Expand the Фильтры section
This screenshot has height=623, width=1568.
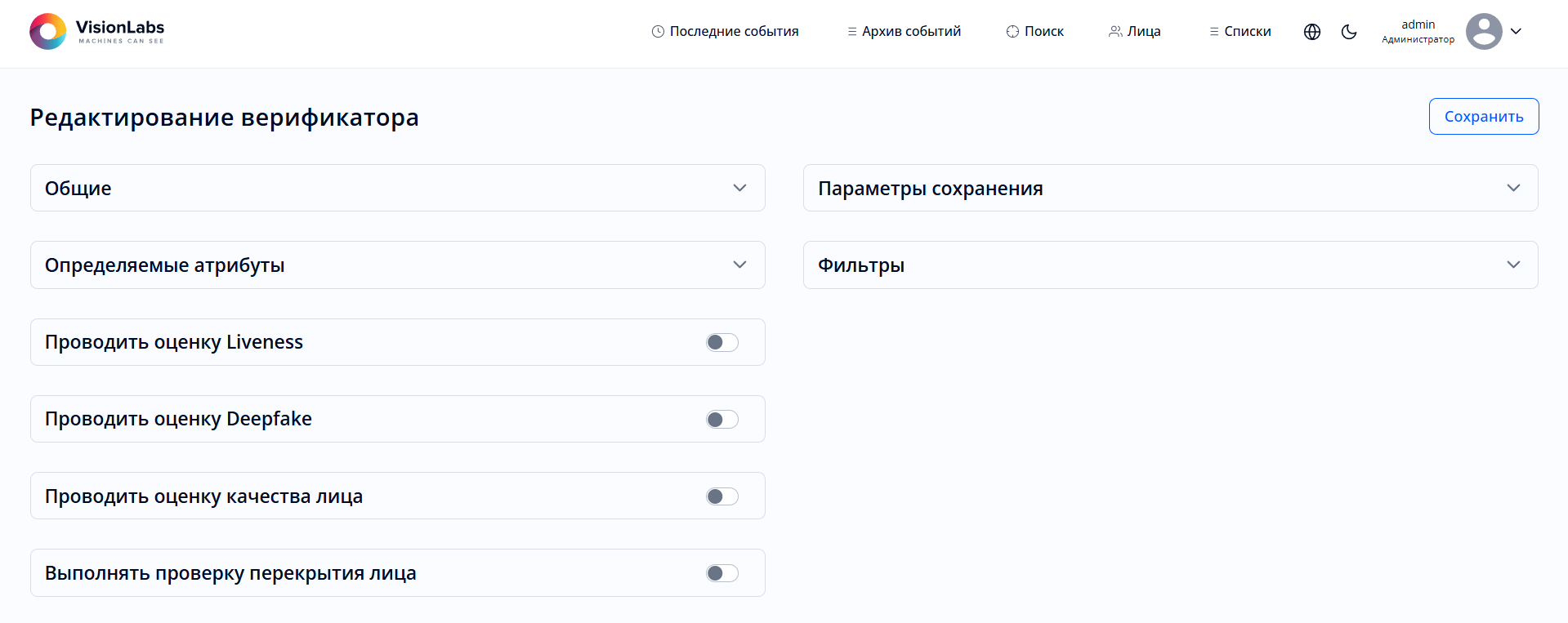point(1512,265)
